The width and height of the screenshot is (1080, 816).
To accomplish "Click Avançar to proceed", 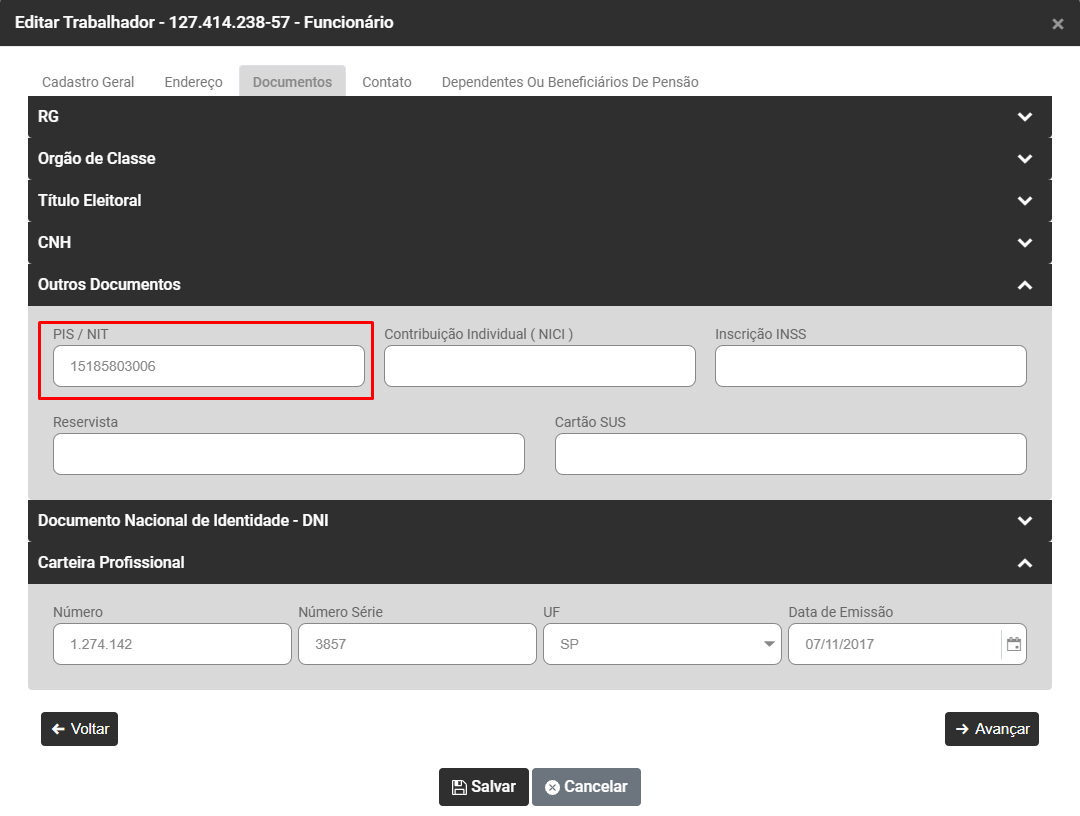I will click(x=991, y=729).
